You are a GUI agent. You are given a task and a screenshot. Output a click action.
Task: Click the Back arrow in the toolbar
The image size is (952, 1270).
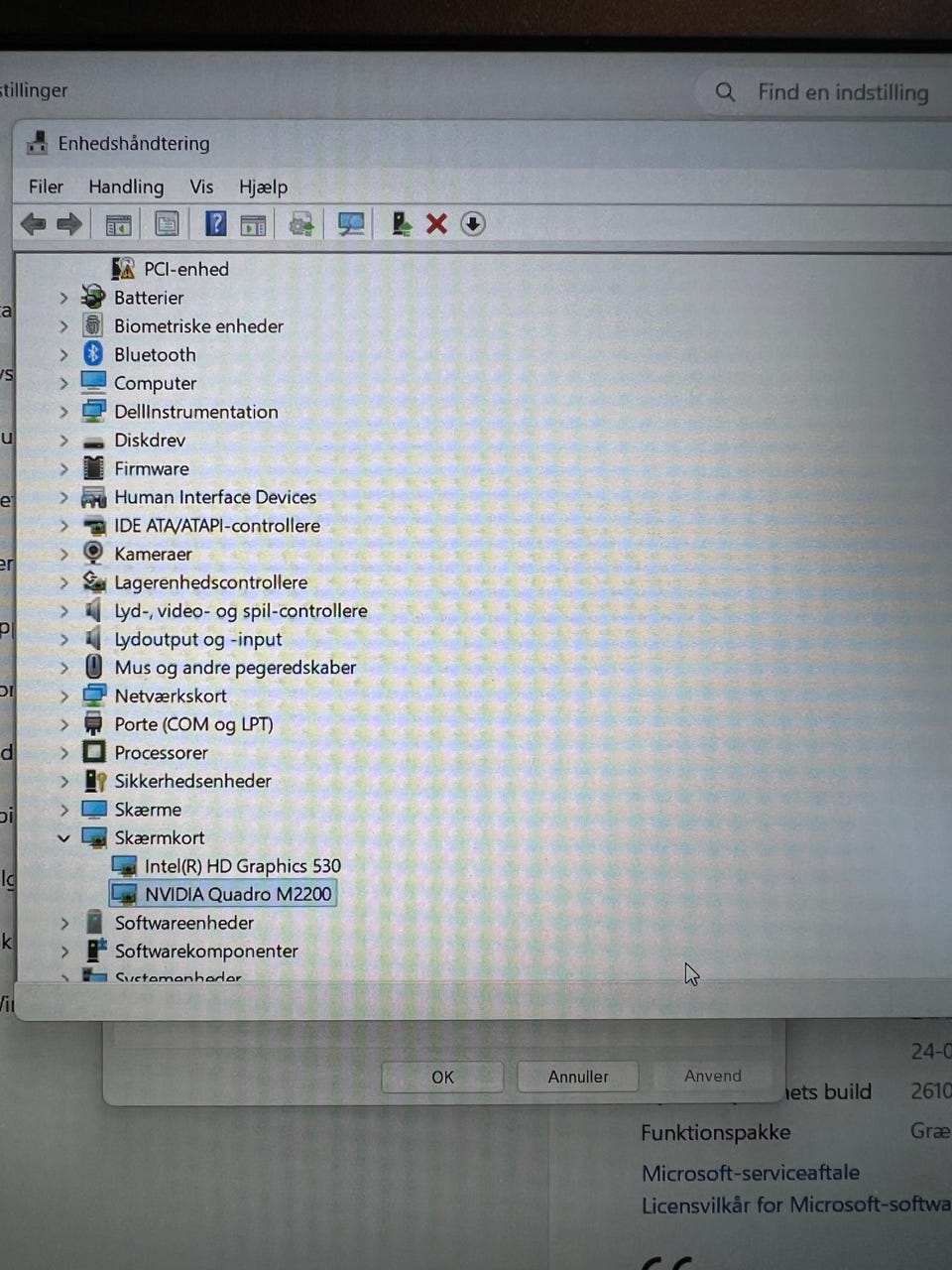click(x=34, y=224)
